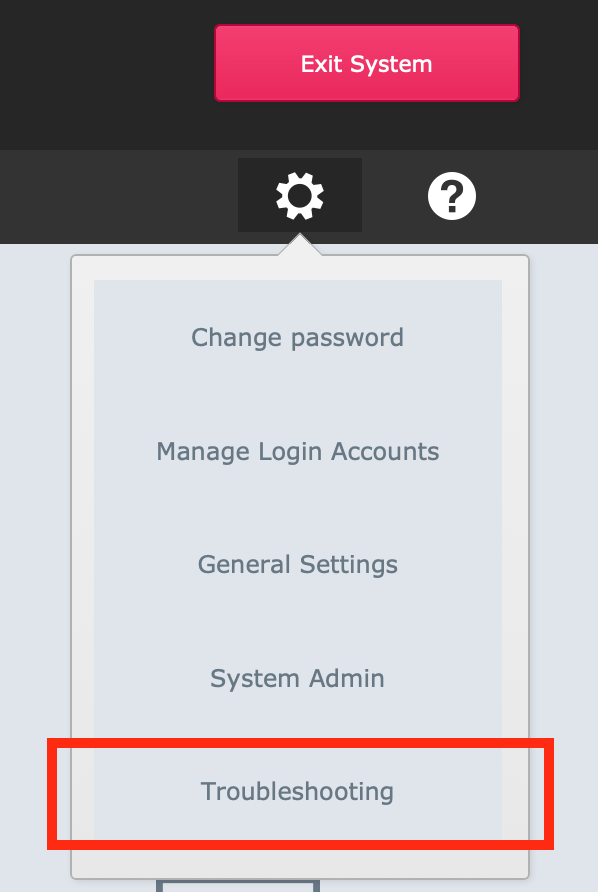Open the Troubleshooting menu item
This screenshot has height=892, width=598.
pyautogui.click(x=298, y=791)
